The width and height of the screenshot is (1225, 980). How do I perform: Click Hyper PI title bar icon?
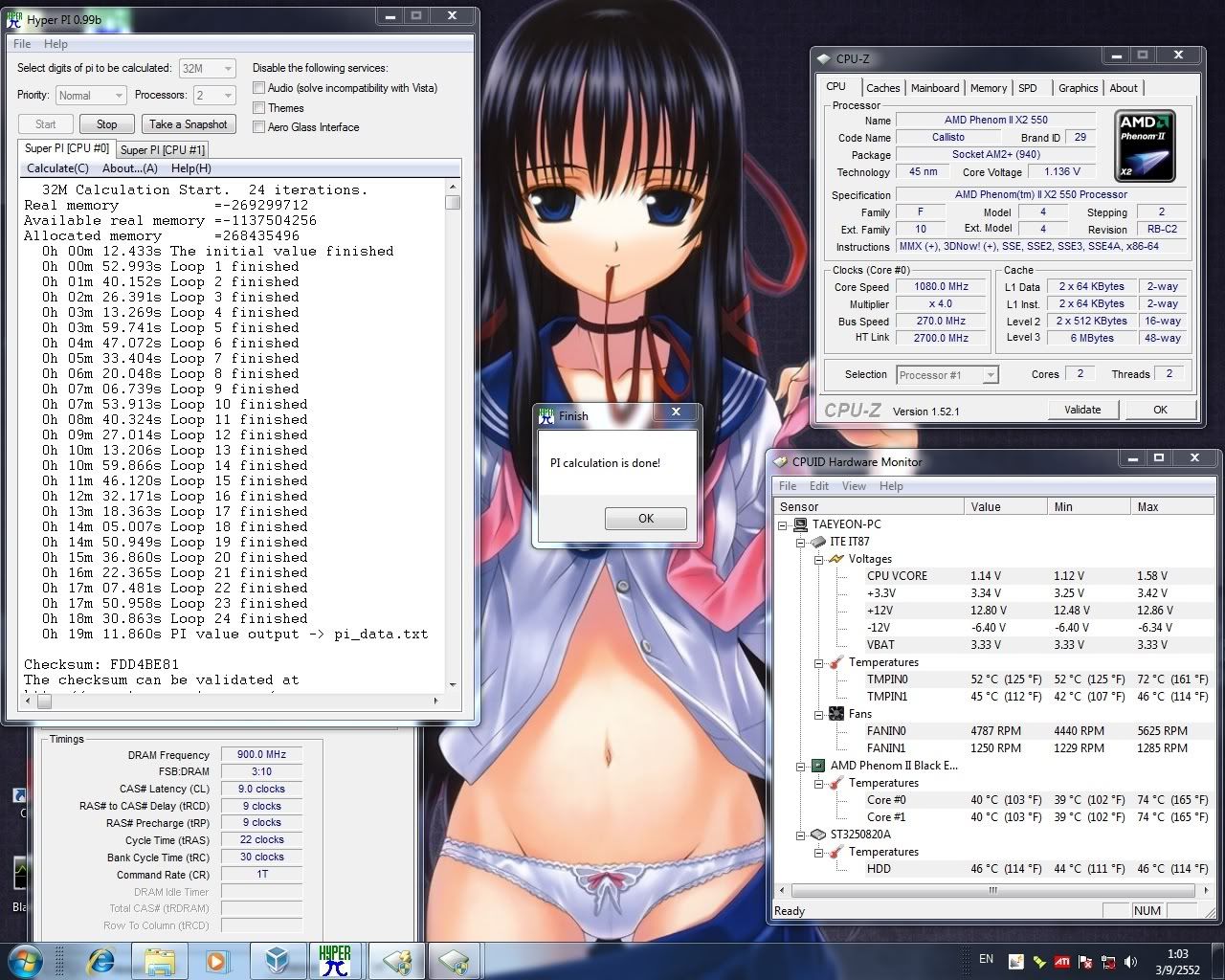click(14, 19)
